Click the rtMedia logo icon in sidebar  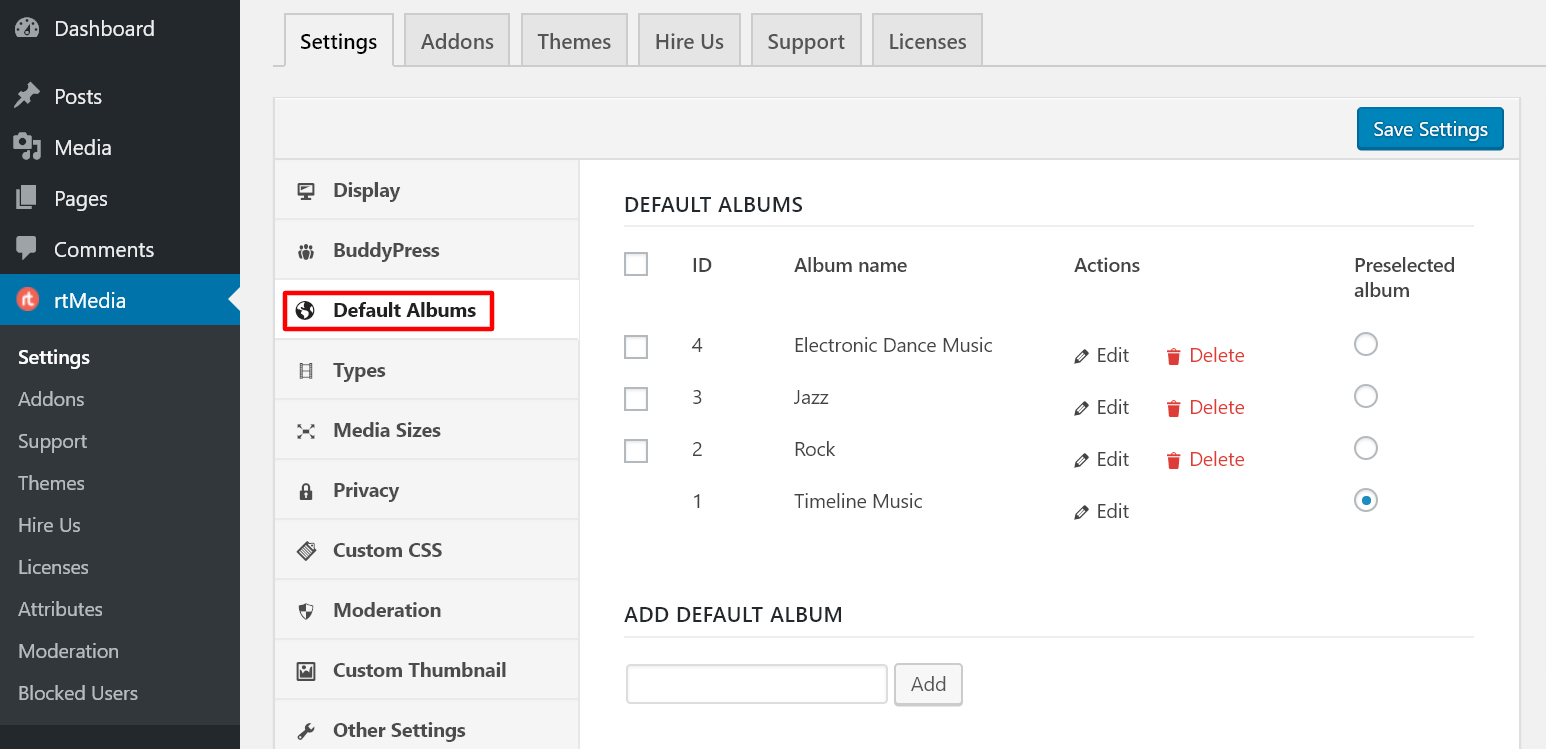(x=27, y=299)
